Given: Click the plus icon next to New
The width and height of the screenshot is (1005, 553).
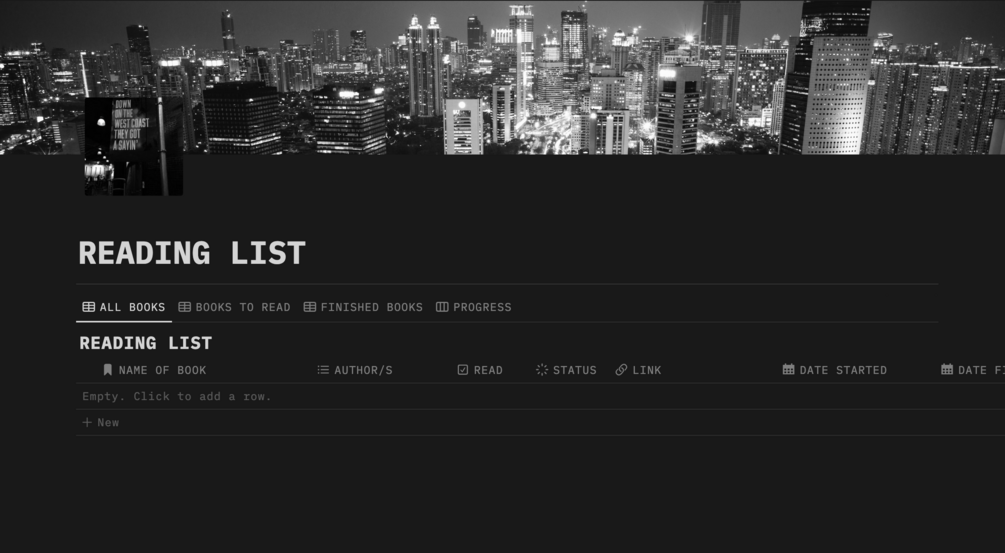Looking at the screenshot, I should 87,422.
